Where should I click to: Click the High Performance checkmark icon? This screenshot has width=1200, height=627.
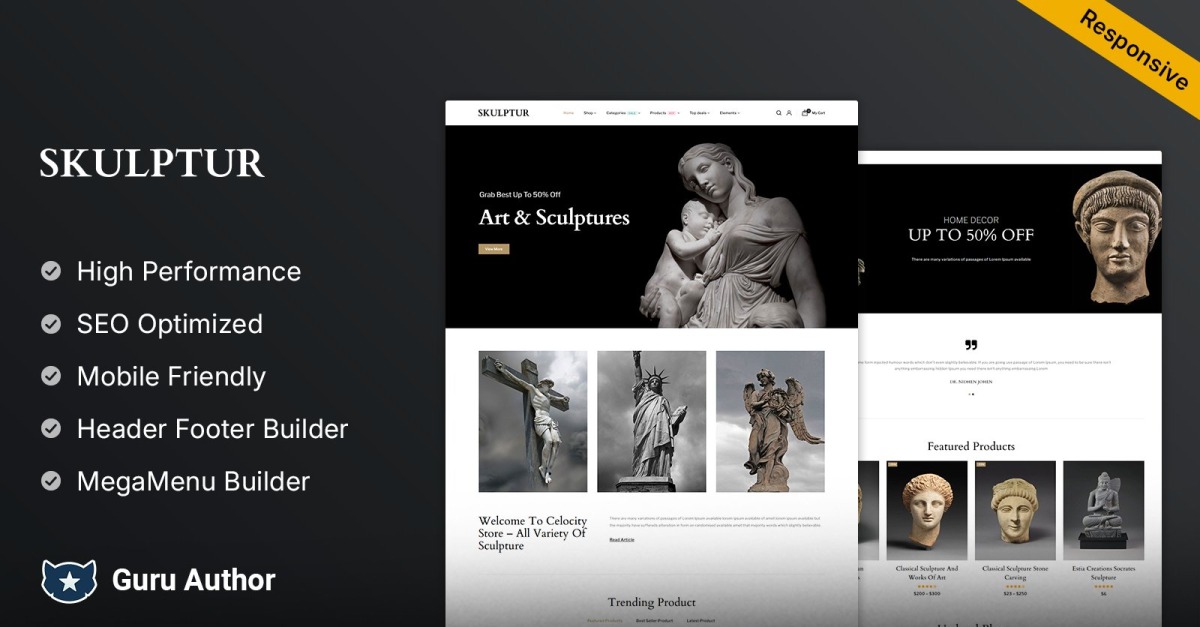click(x=51, y=271)
